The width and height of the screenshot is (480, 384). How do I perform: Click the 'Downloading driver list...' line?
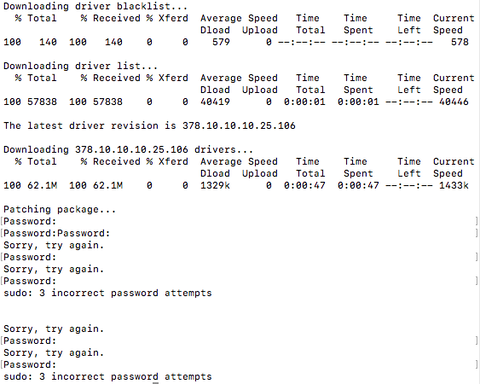[80, 66]
